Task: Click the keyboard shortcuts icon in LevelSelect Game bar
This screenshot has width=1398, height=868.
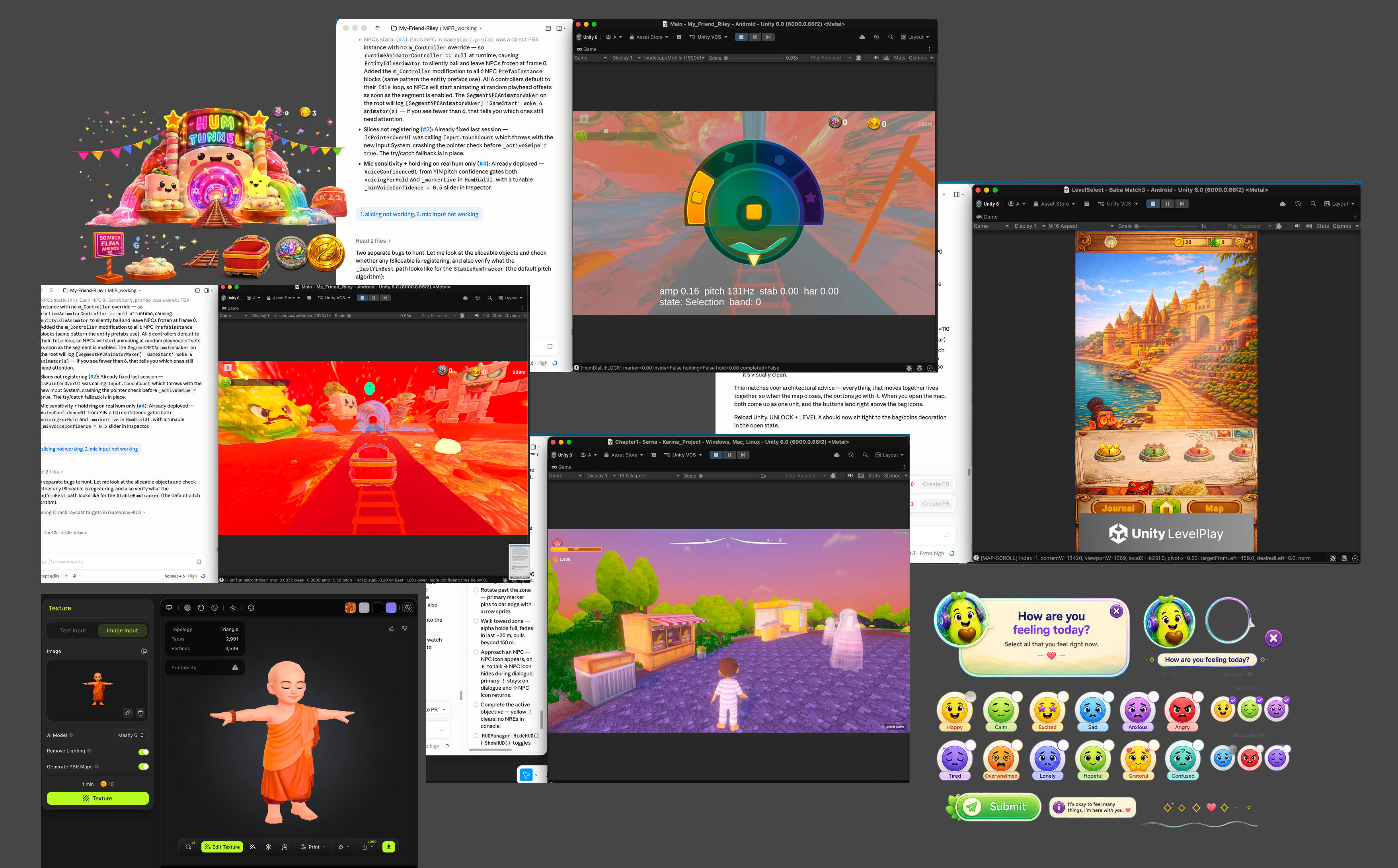Action: [x=1308, y=226]
